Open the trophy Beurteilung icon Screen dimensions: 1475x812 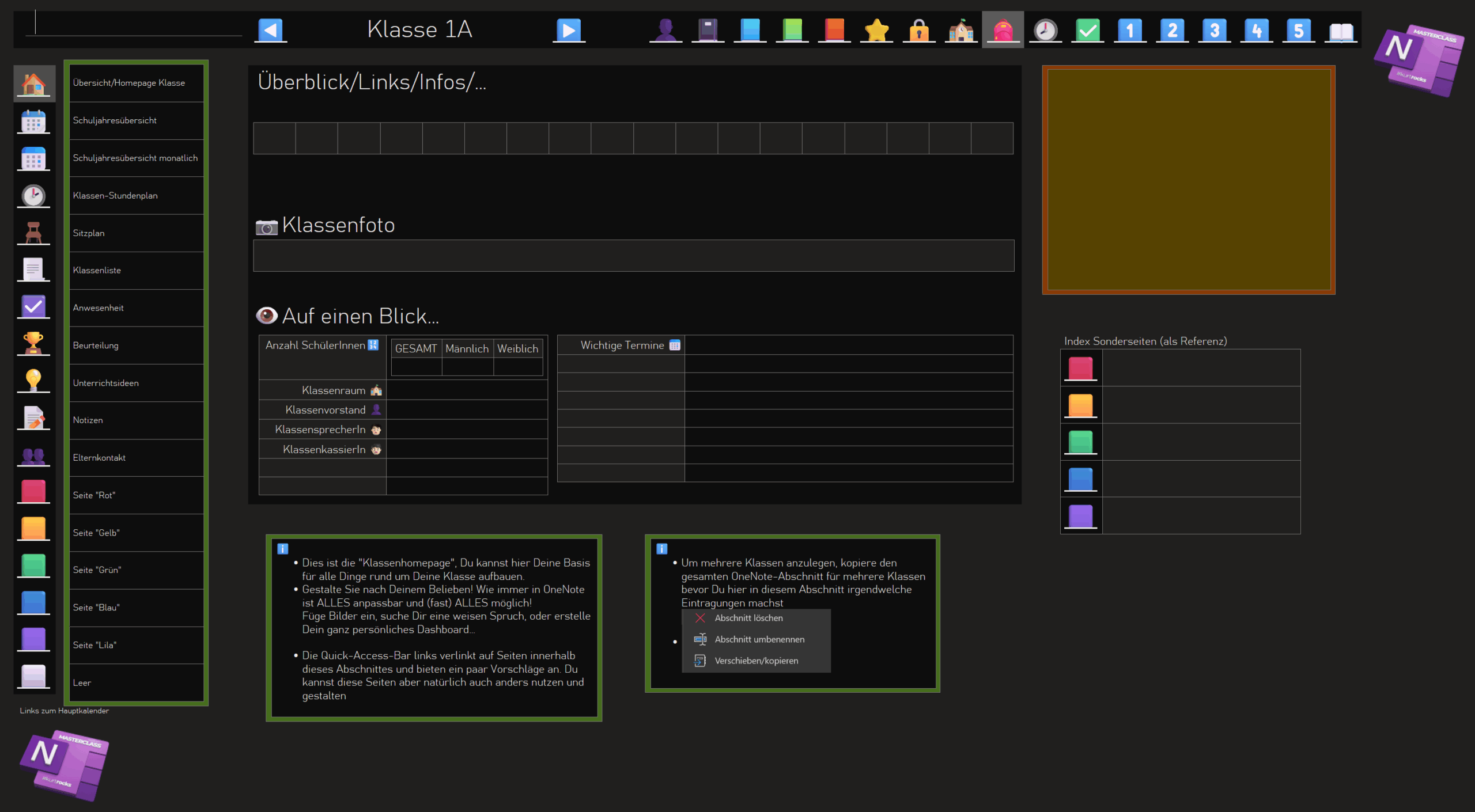tap(33, 343)
